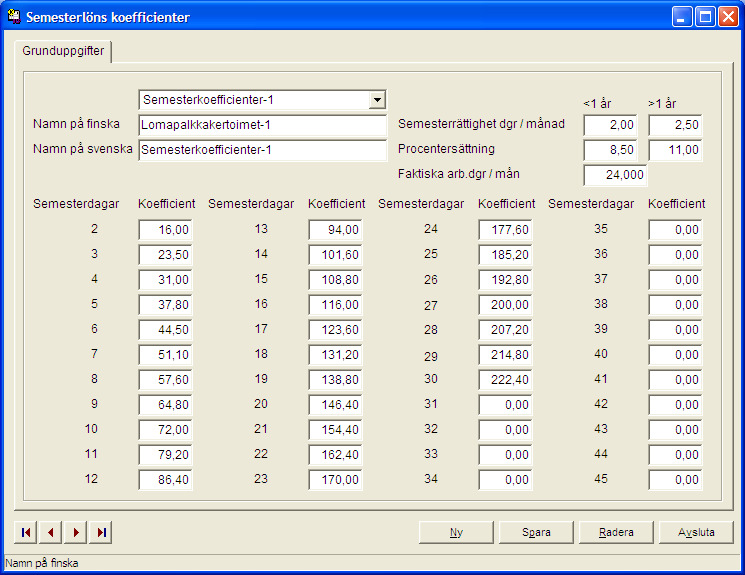Maximize the Semesterlöns koefficienter window
This screenshot has width=745, height=575.
[x=705, y=17]
